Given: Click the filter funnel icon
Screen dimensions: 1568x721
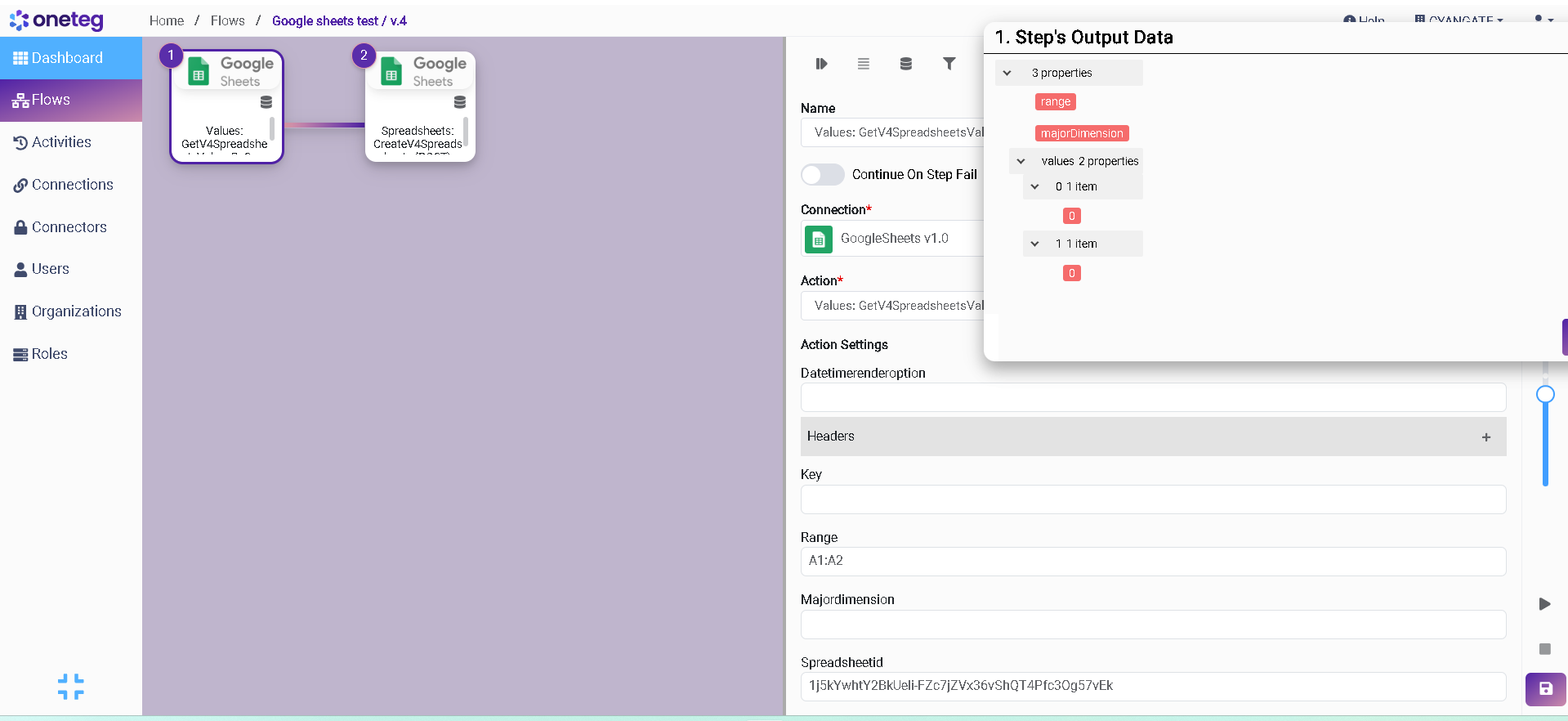Looking at the screenshot, I should (949, 64).
